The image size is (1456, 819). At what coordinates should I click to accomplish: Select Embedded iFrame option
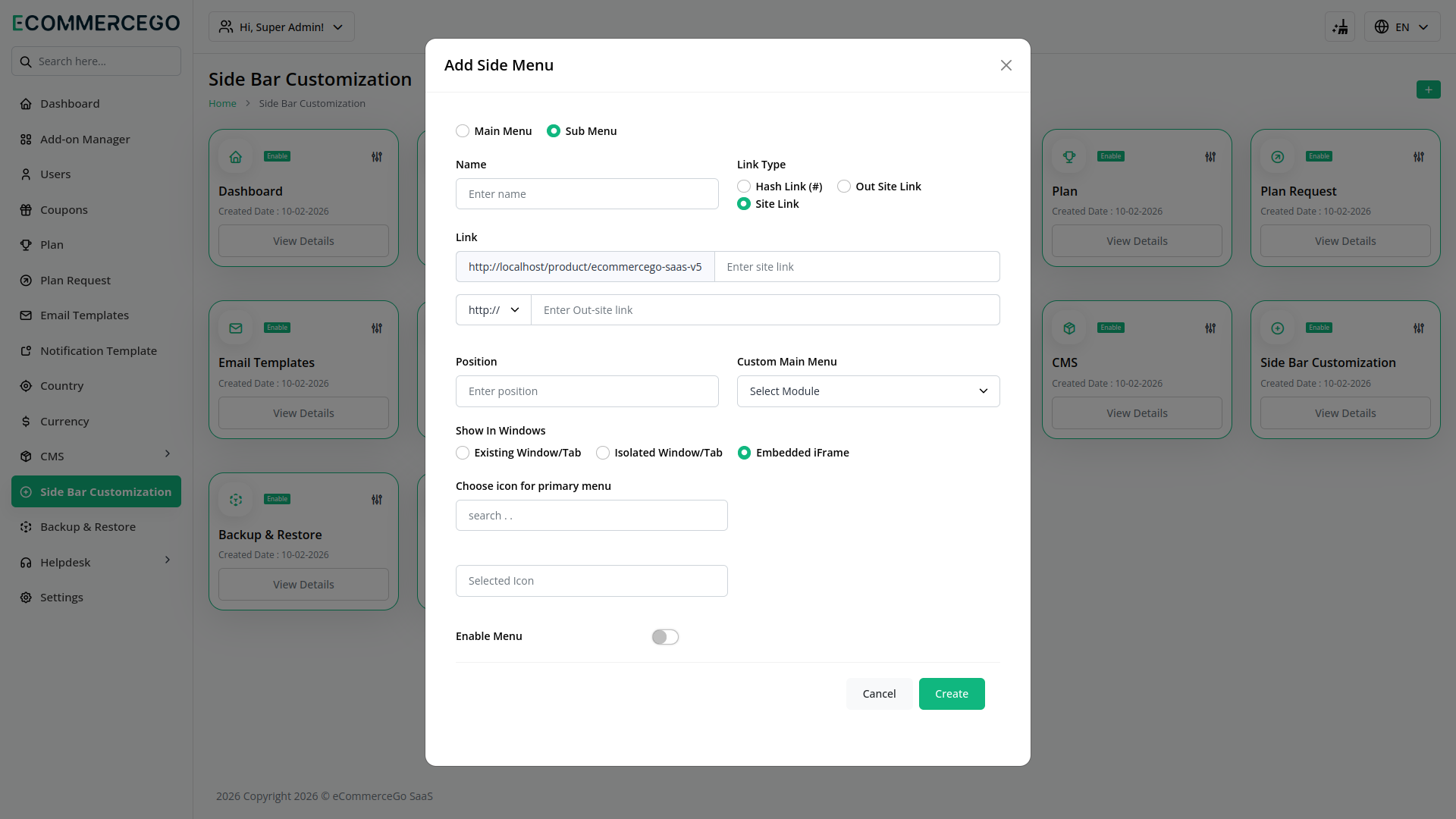(745, 453)
